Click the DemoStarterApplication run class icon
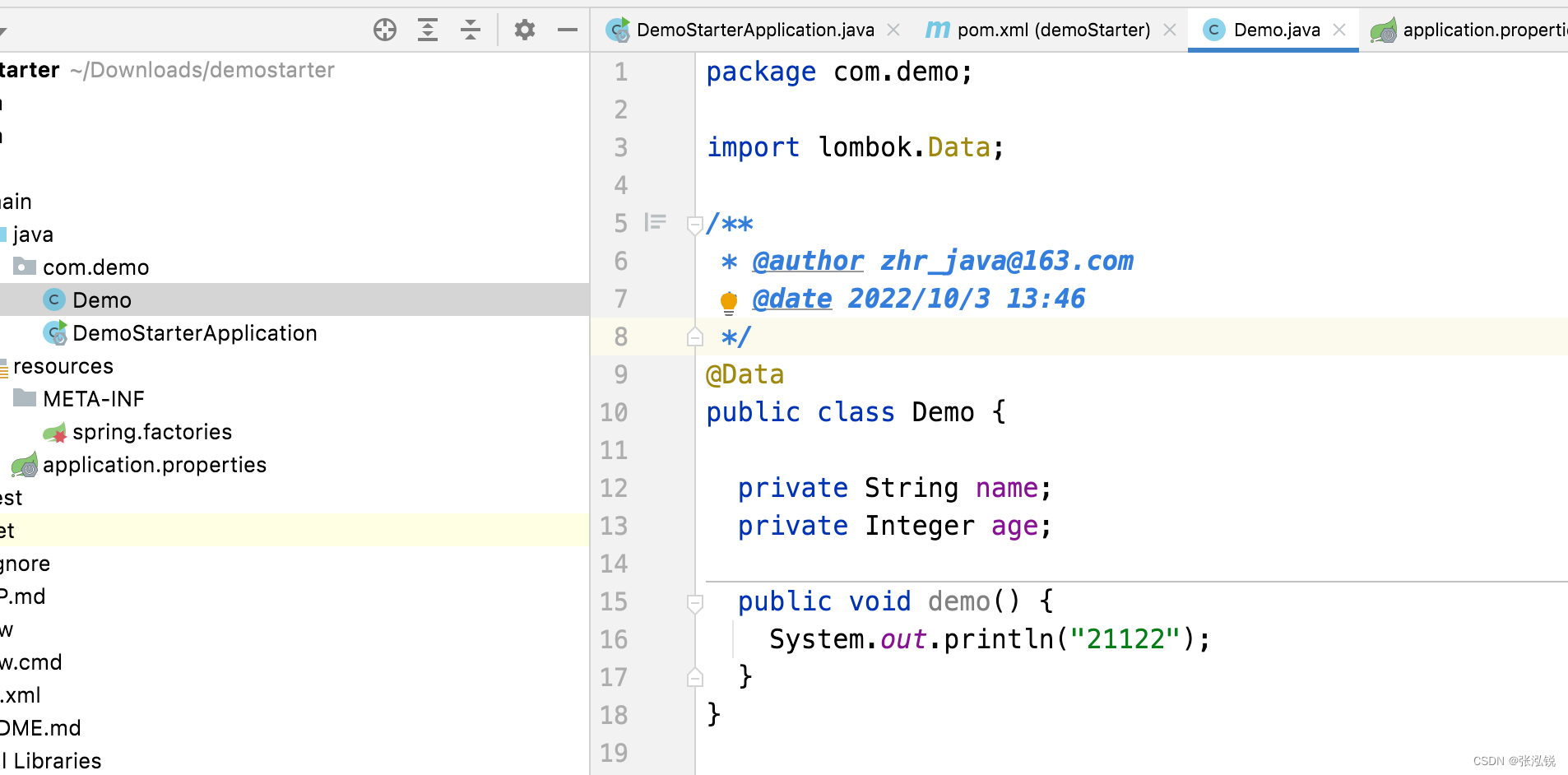1568x775 pixels. pyautogui.click(x=54, y=332)
